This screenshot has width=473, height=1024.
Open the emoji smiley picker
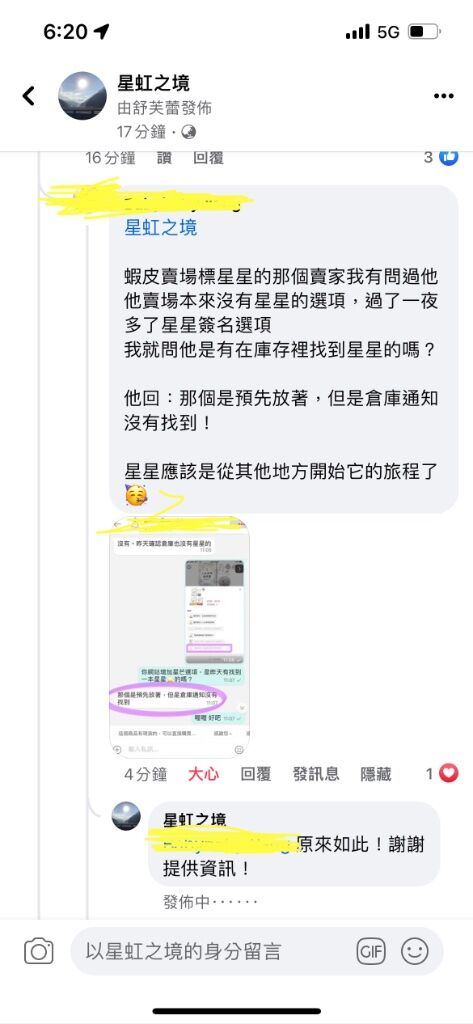point(414,951)
